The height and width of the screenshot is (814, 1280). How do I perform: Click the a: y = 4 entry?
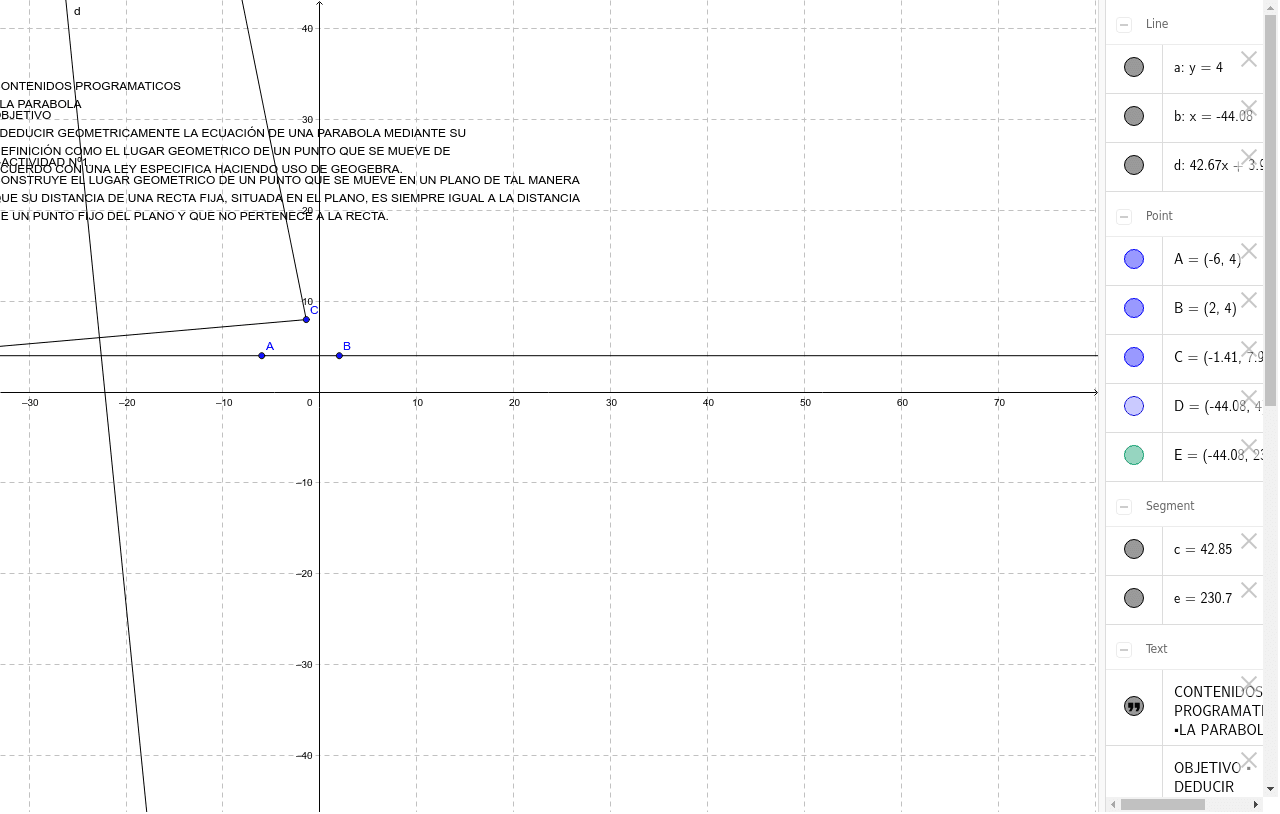(1198, 68)
